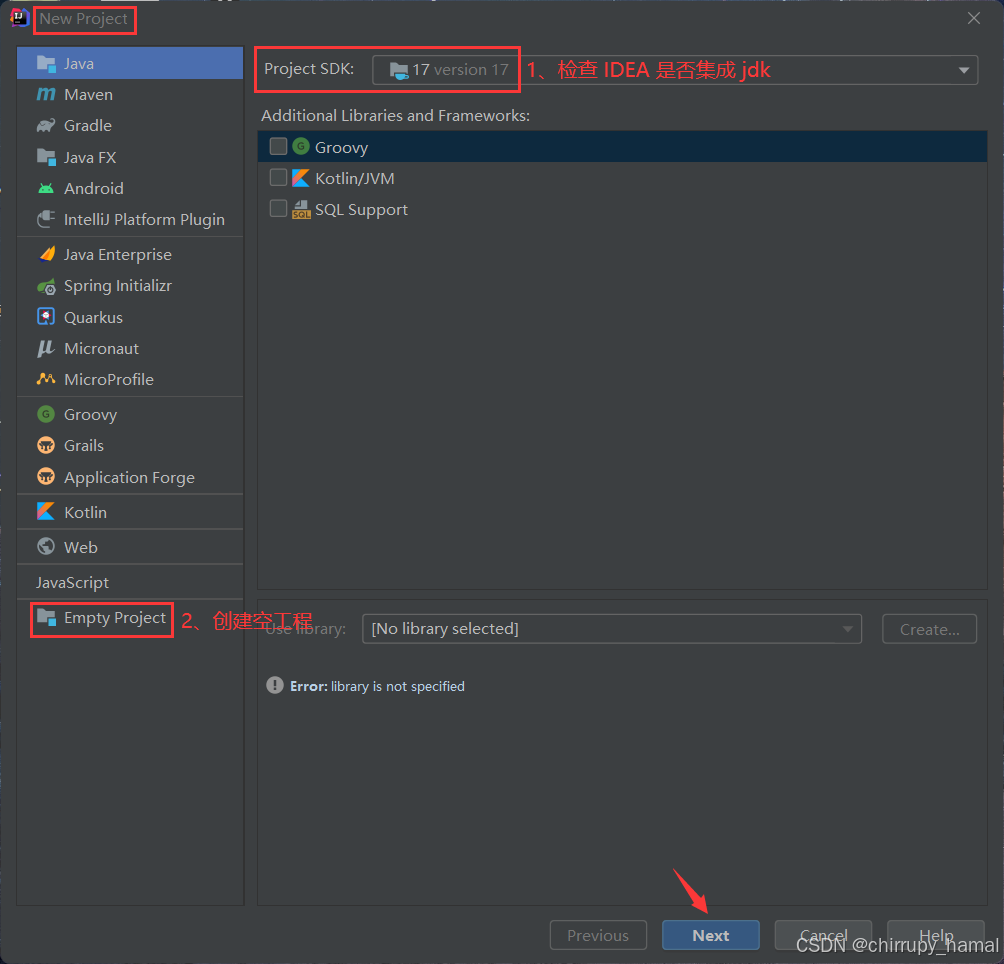
Task: Click the Empty Project folder icon
Action: pyautogui.click(x=46, y=618)
